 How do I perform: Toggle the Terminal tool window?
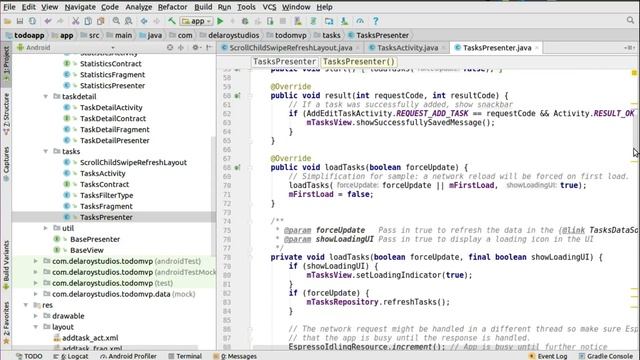(185, 356)
